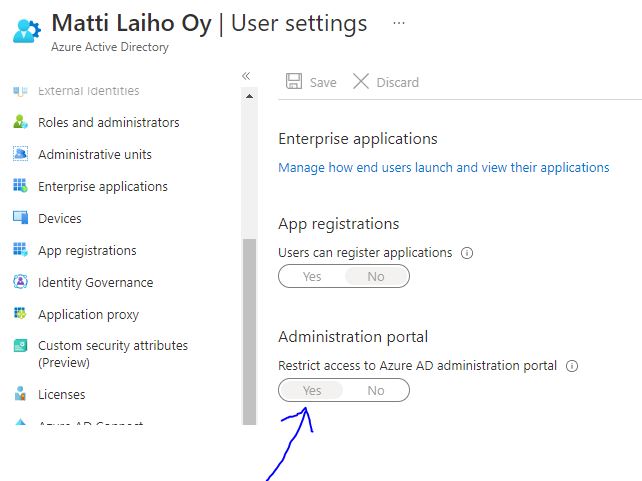Show info for Users can register applications
The image size is (642, 481).
(467, 253)
